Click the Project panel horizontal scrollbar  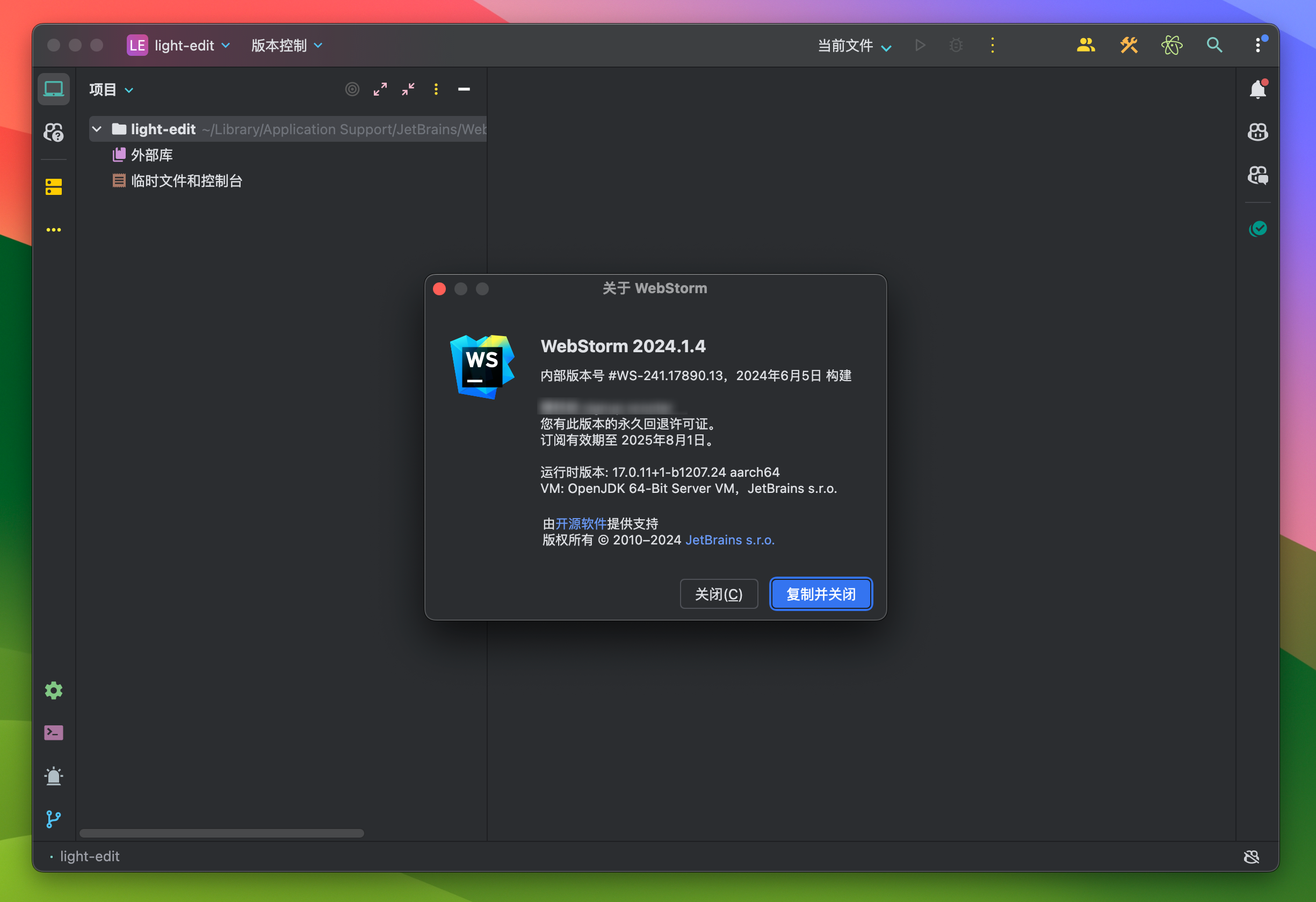pos(221,833)
